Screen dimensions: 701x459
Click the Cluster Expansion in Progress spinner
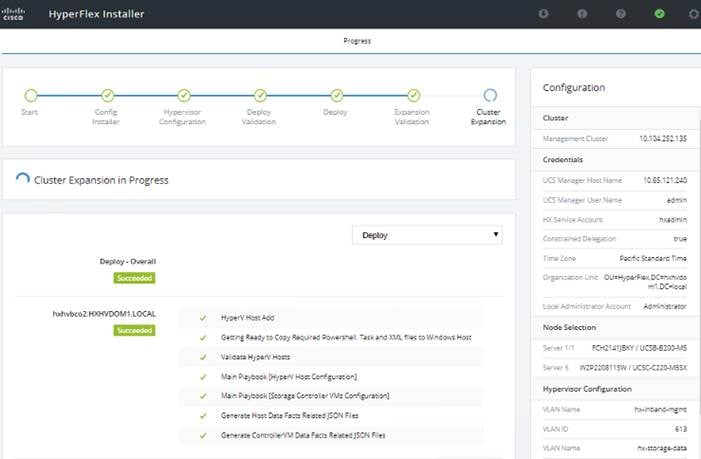[22, 180]
